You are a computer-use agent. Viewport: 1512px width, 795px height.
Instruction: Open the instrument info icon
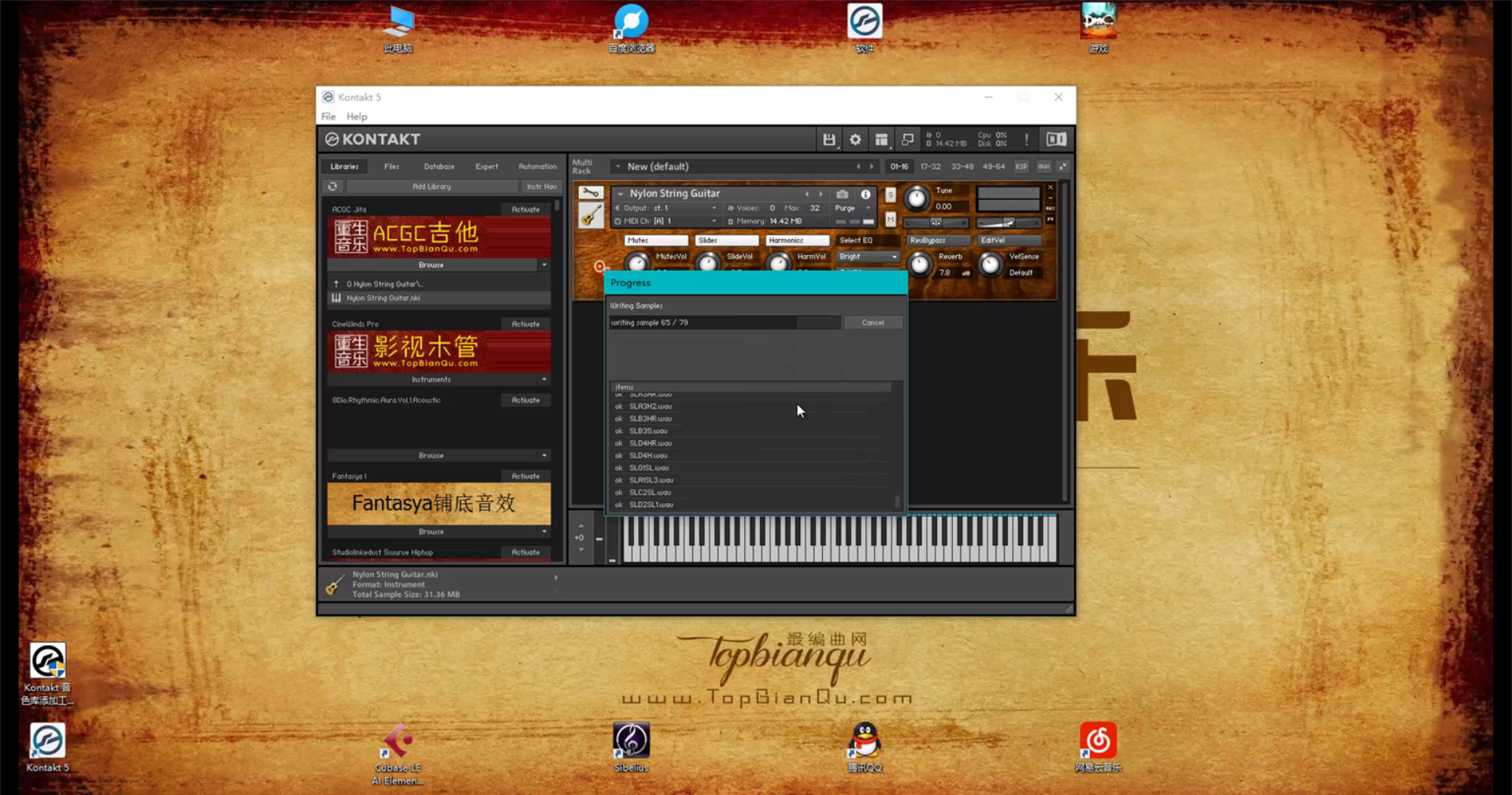865,194
